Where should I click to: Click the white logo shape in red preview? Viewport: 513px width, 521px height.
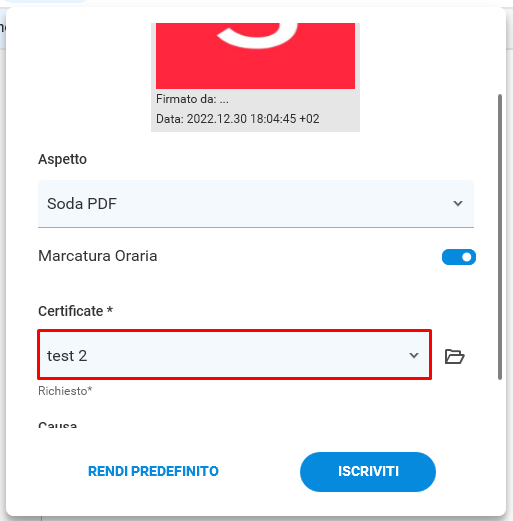pos(257,35)
